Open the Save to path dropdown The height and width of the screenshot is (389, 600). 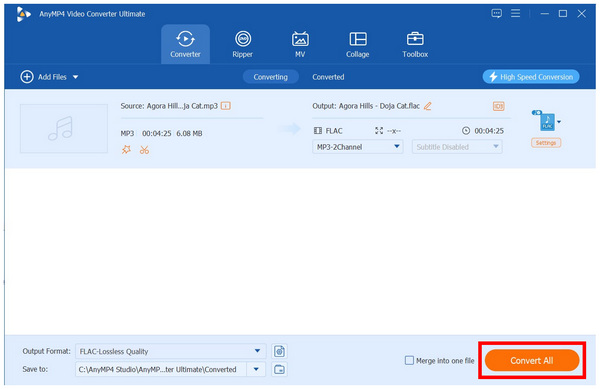256,369
